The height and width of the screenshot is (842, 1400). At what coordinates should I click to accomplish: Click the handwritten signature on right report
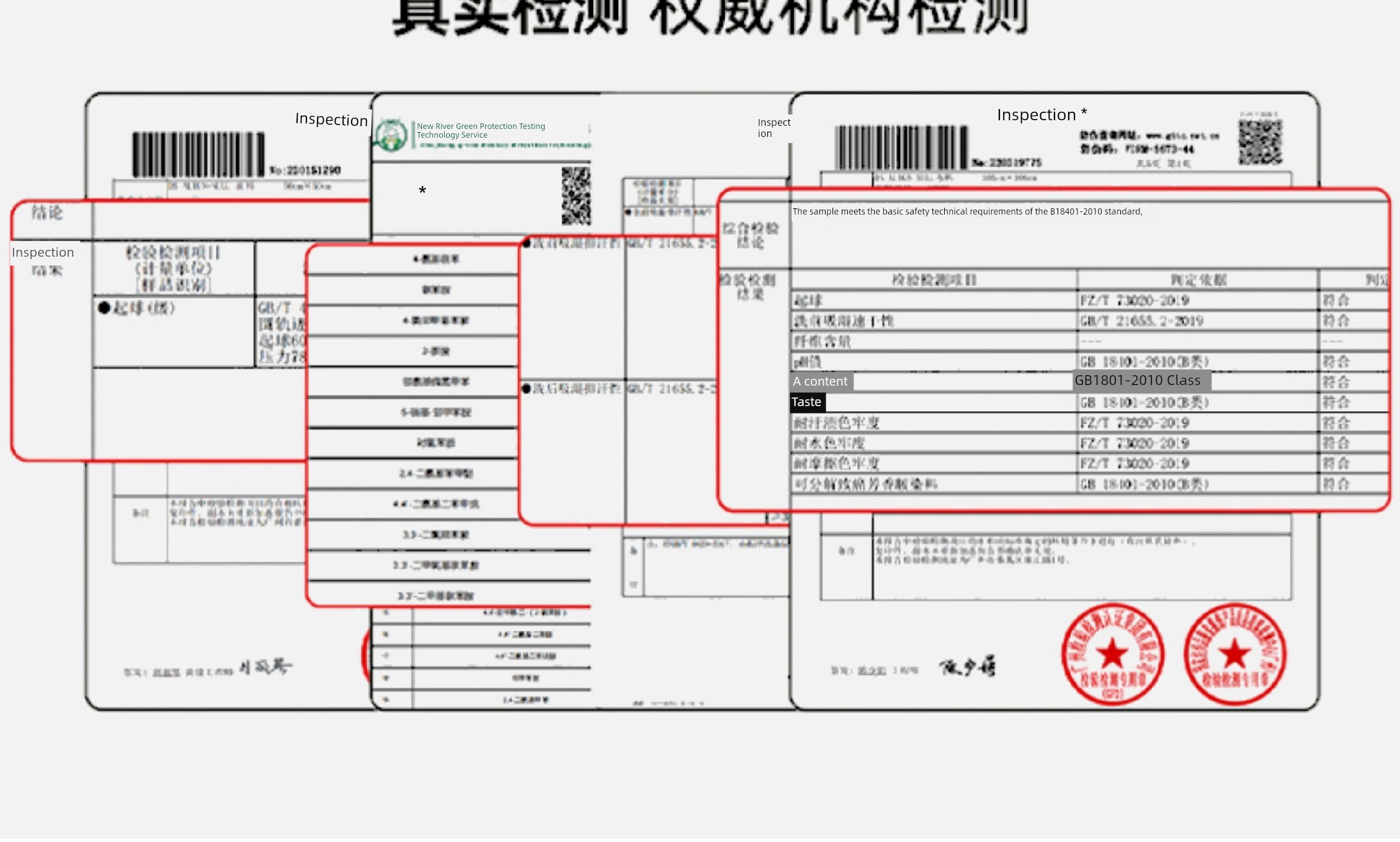coord(967,667)
